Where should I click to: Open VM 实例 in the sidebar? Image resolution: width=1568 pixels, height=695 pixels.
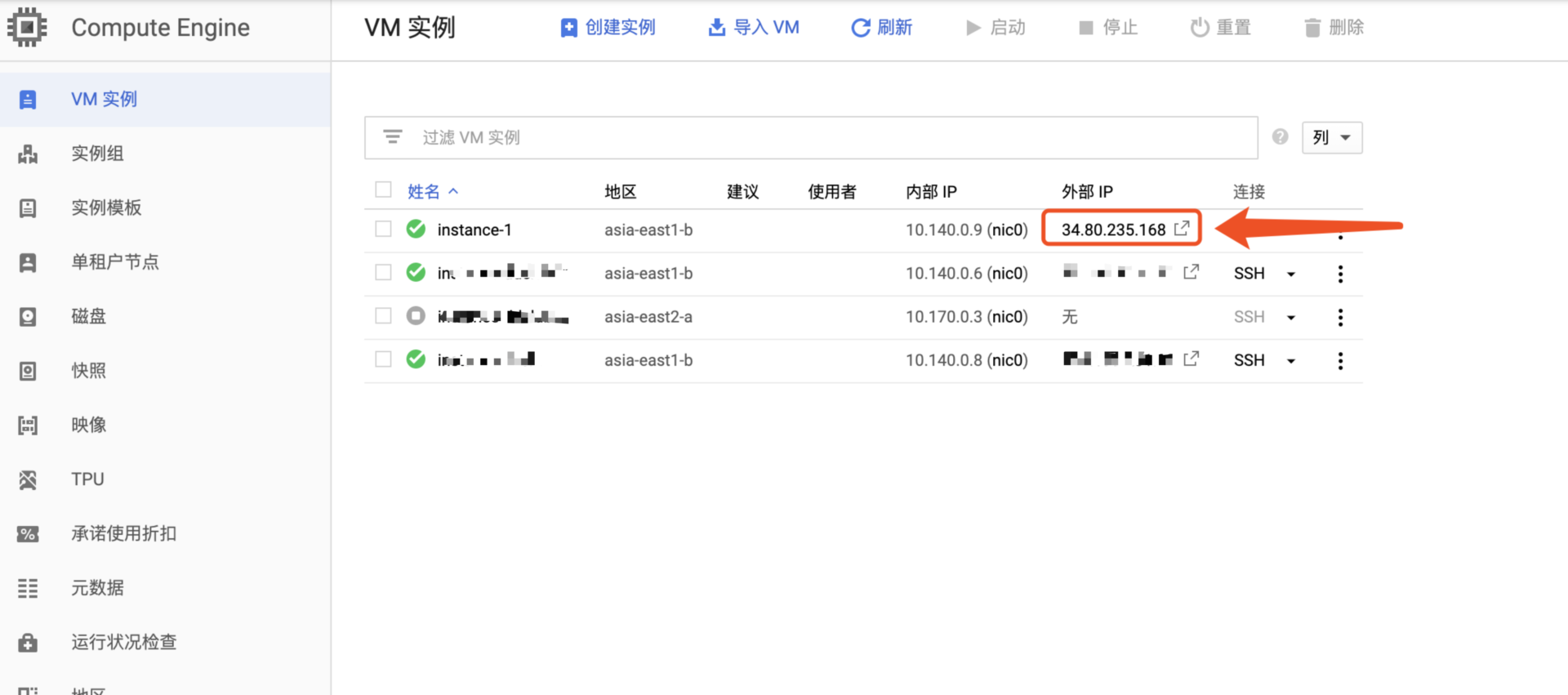click(165, 99)
